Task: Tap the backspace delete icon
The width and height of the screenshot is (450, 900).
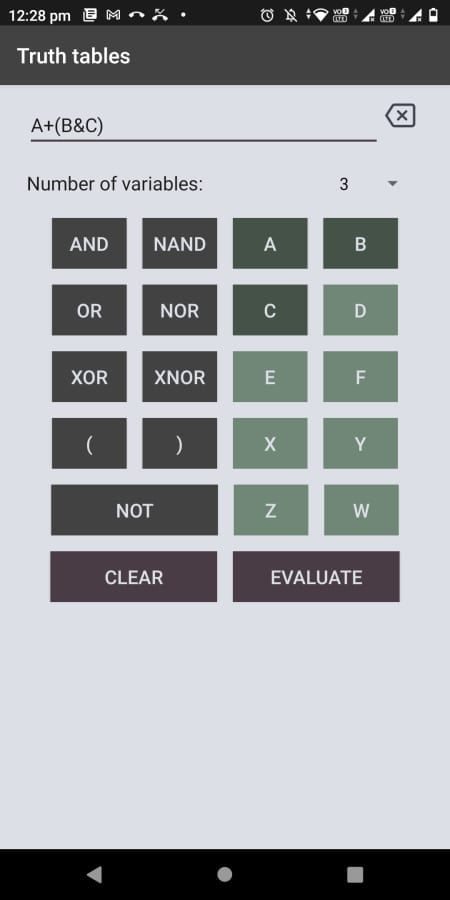Action: (401, 116)
